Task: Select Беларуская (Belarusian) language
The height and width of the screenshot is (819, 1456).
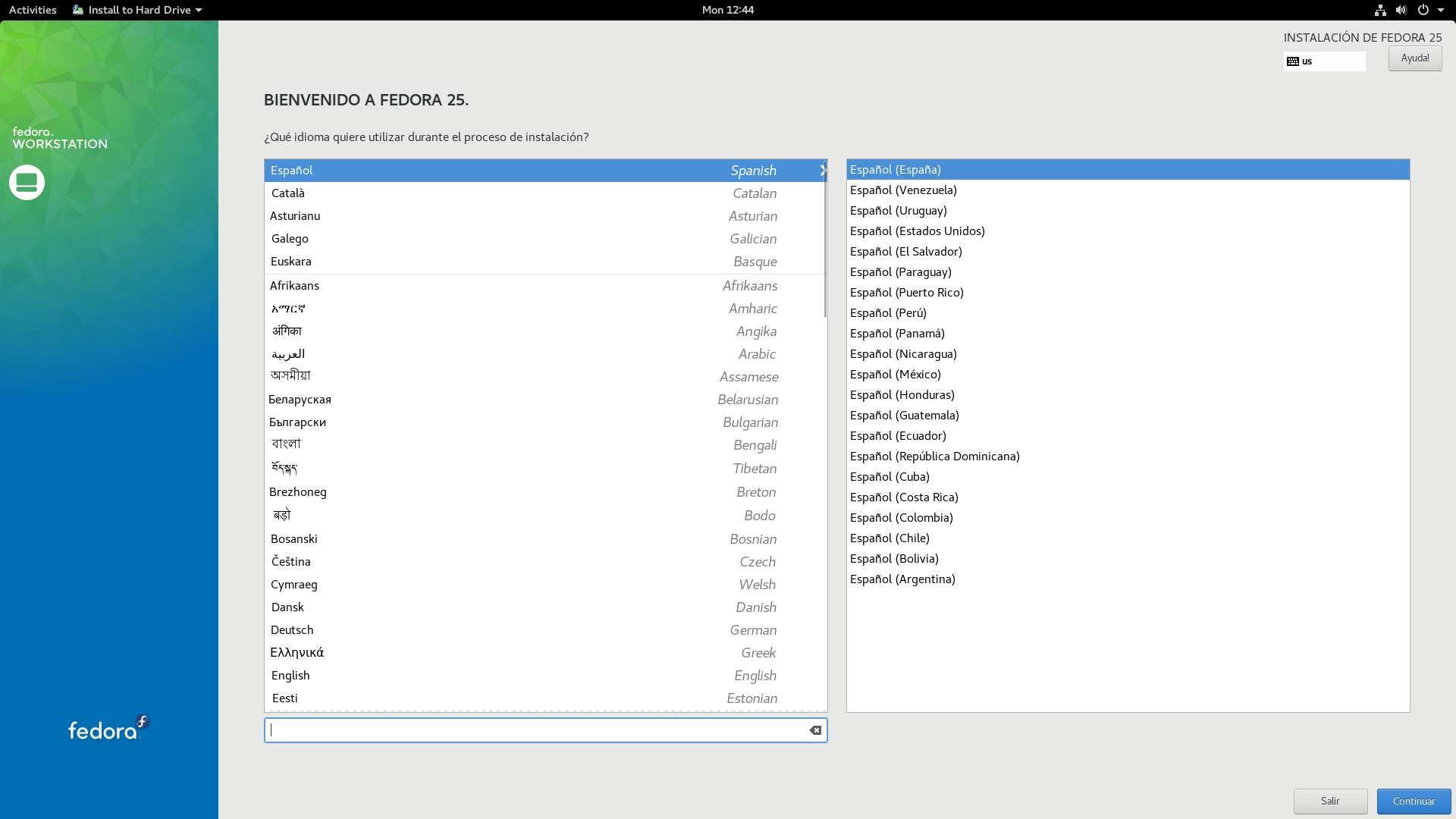Action: point(546,400)
